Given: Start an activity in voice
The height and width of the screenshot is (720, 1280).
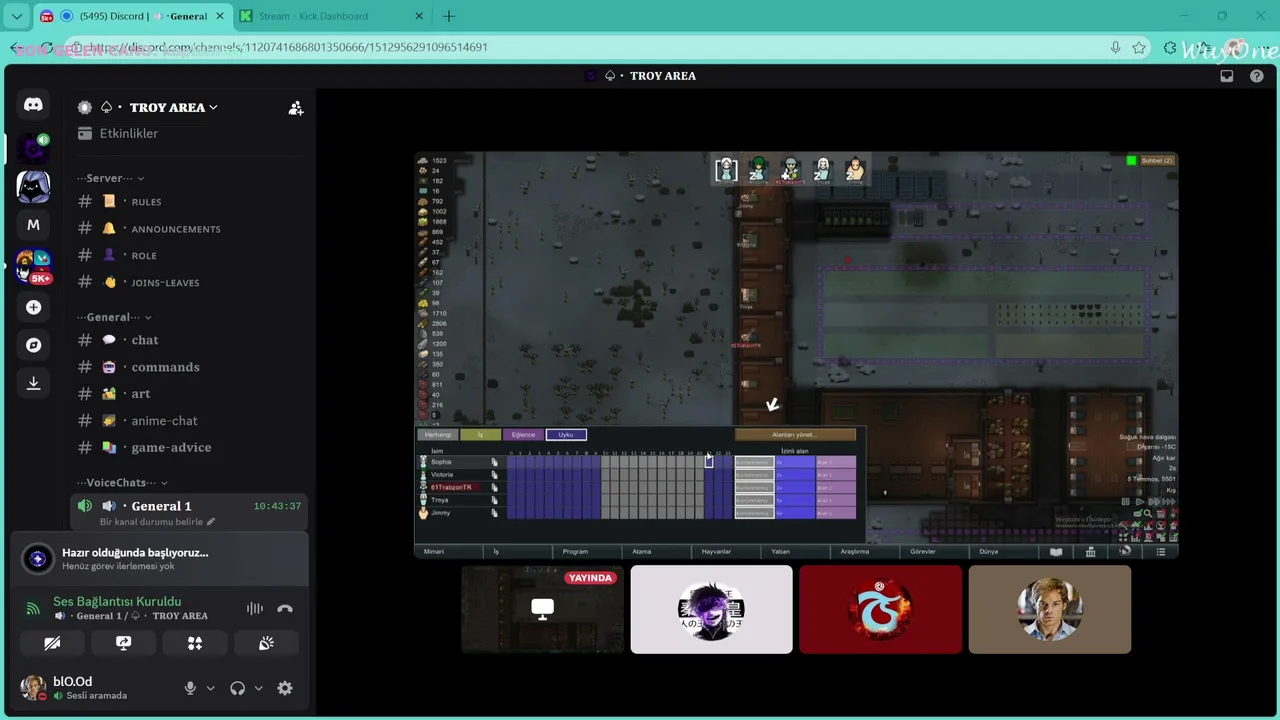Looking at the screenshot, I should pyautogui.click(x=195, y=644).
